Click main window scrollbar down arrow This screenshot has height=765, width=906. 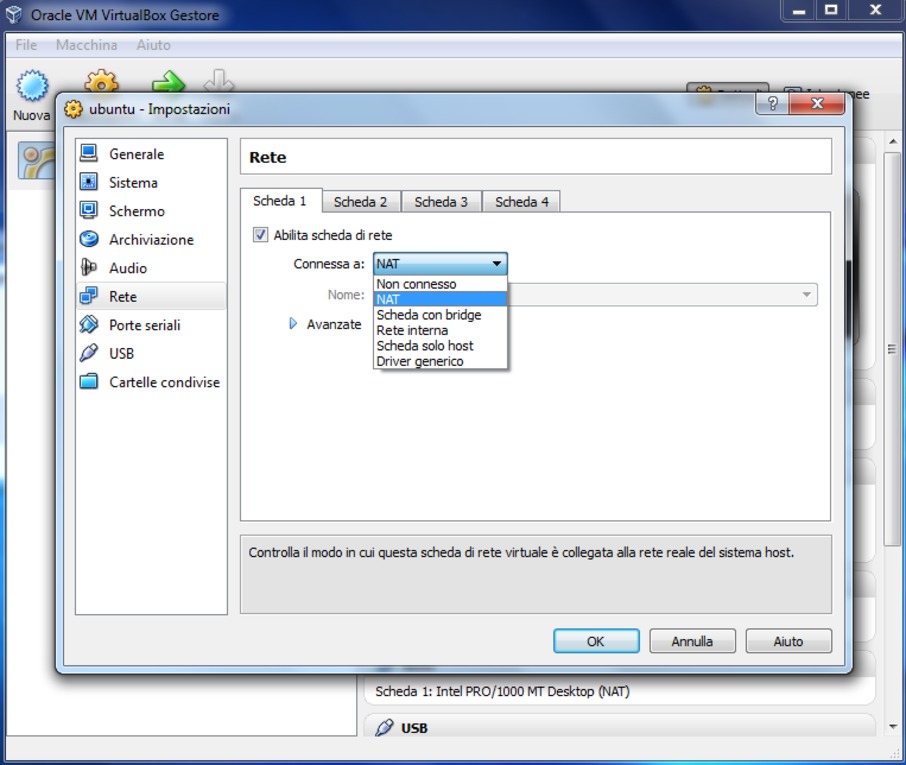pyautogui.click(x=893, y=726)
